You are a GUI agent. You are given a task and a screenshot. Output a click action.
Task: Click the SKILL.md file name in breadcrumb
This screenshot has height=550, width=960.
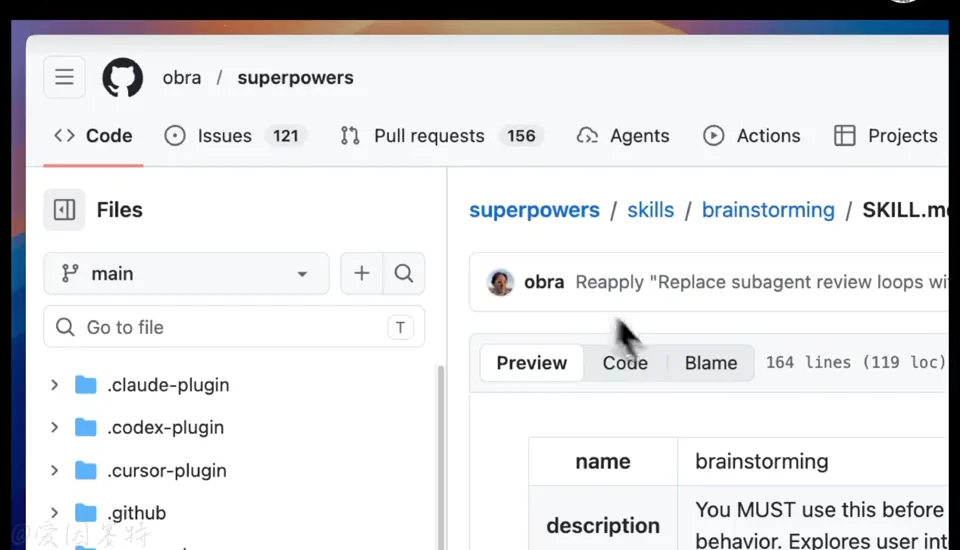click(905, 210)
